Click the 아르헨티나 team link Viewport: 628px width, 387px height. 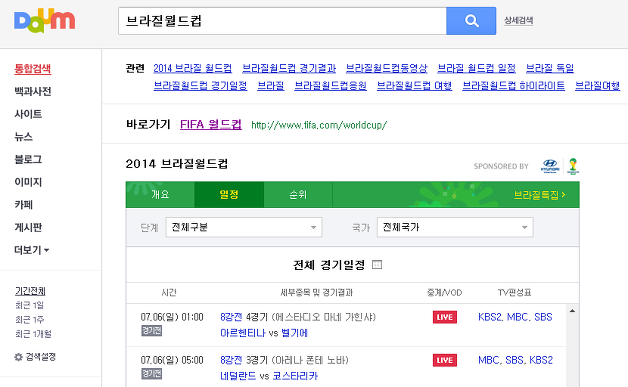pyautogui.click(x=243, y=333)
